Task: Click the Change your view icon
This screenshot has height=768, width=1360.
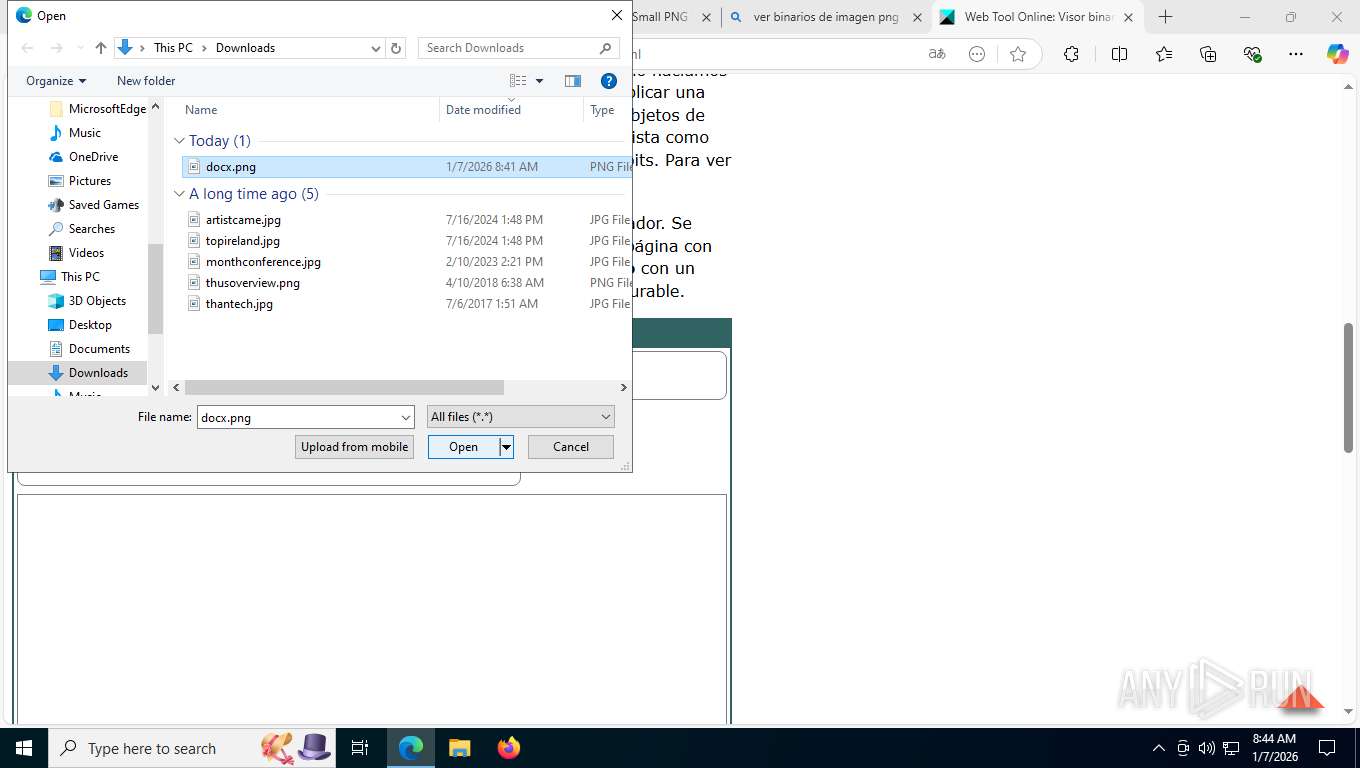Action: pos(518,81)
